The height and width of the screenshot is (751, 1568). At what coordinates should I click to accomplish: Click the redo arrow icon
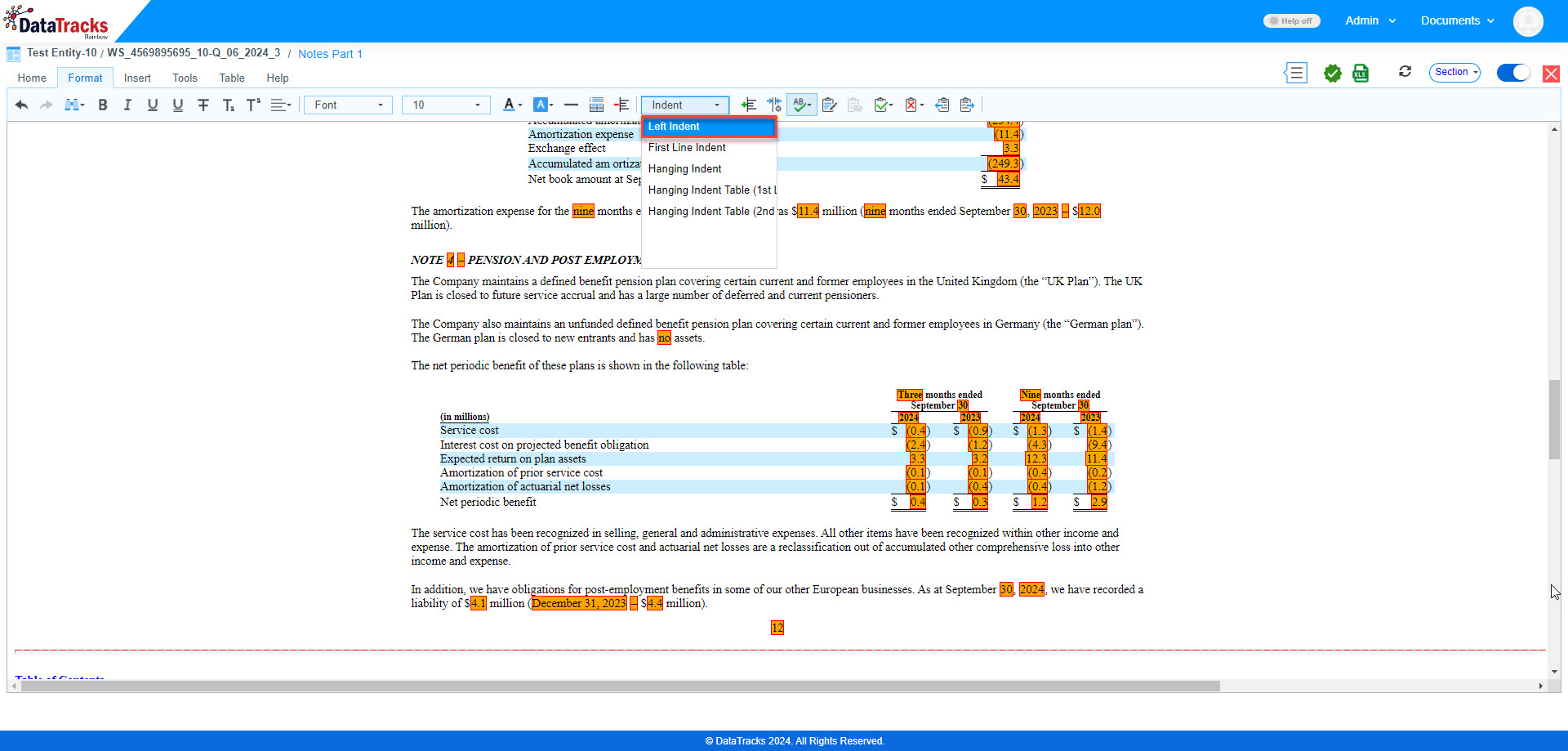(x=47, y=105)
